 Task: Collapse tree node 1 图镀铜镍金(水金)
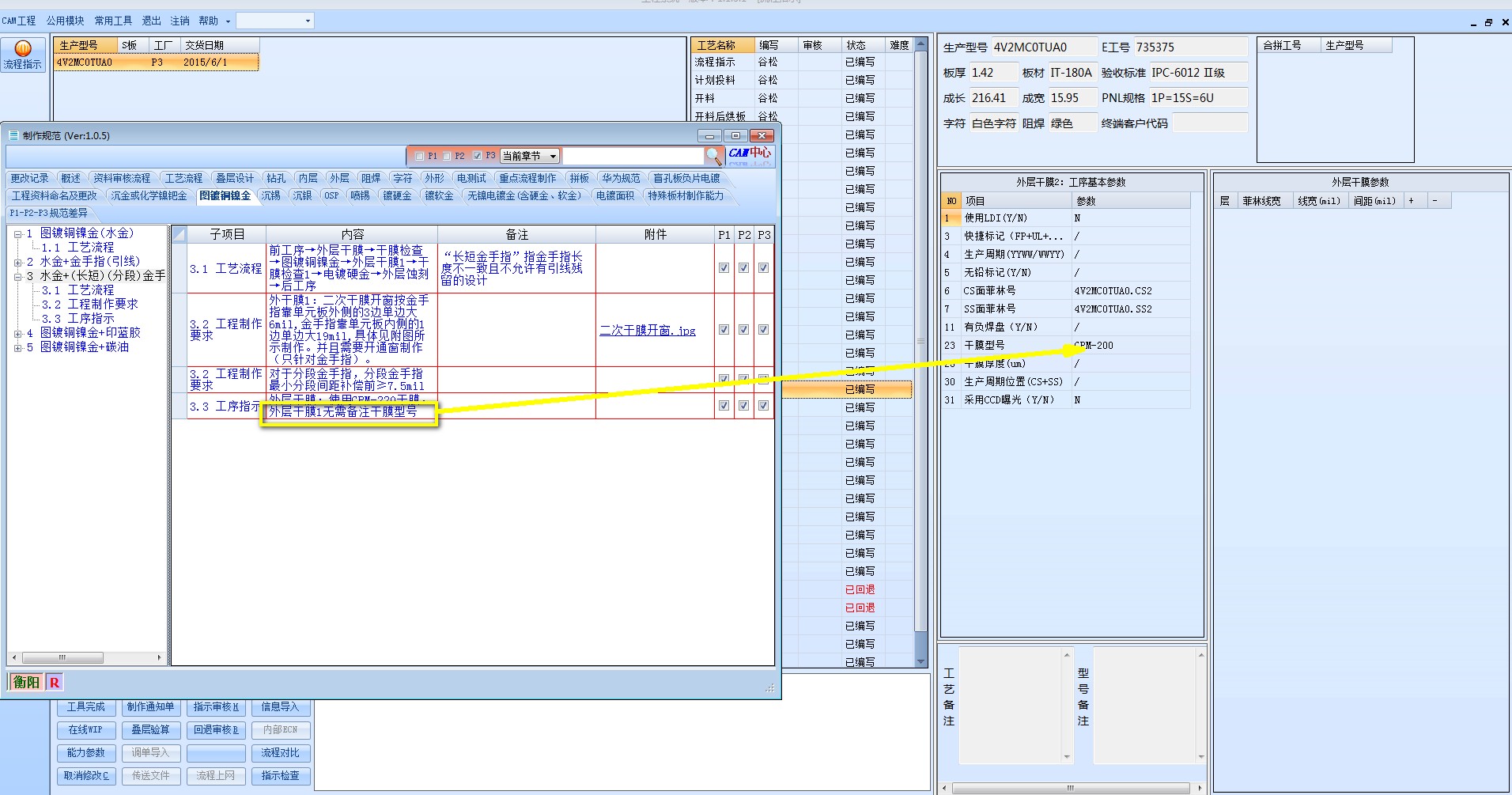click(x=17, y=234)
